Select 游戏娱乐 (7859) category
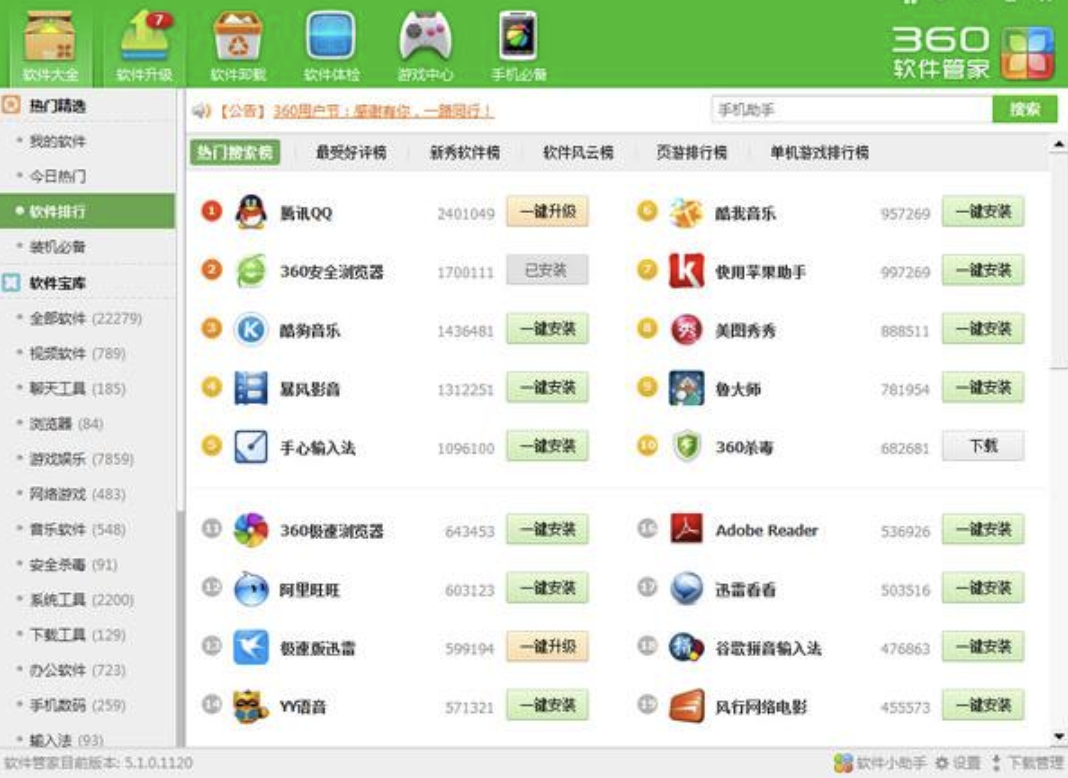The image size is (1068, 778). coord(82,459)
